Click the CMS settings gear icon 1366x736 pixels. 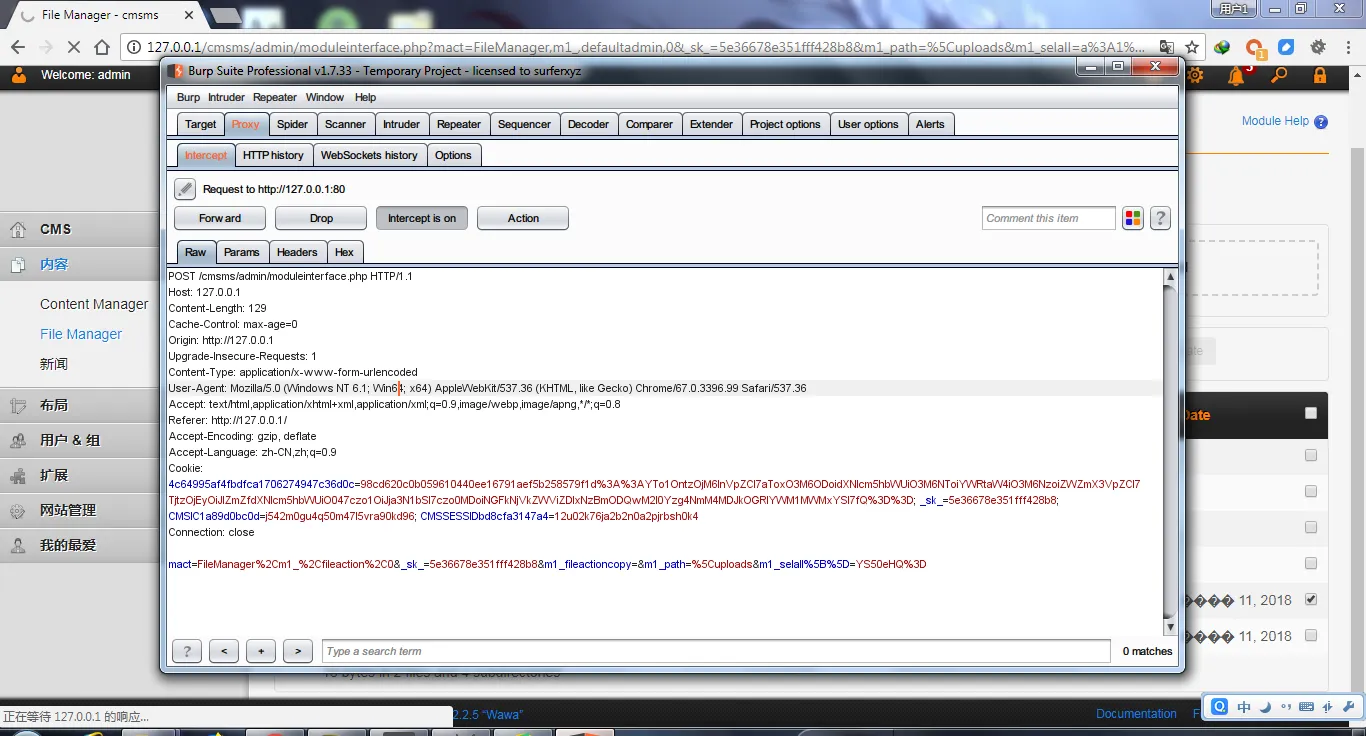[x=1195, y=76]
